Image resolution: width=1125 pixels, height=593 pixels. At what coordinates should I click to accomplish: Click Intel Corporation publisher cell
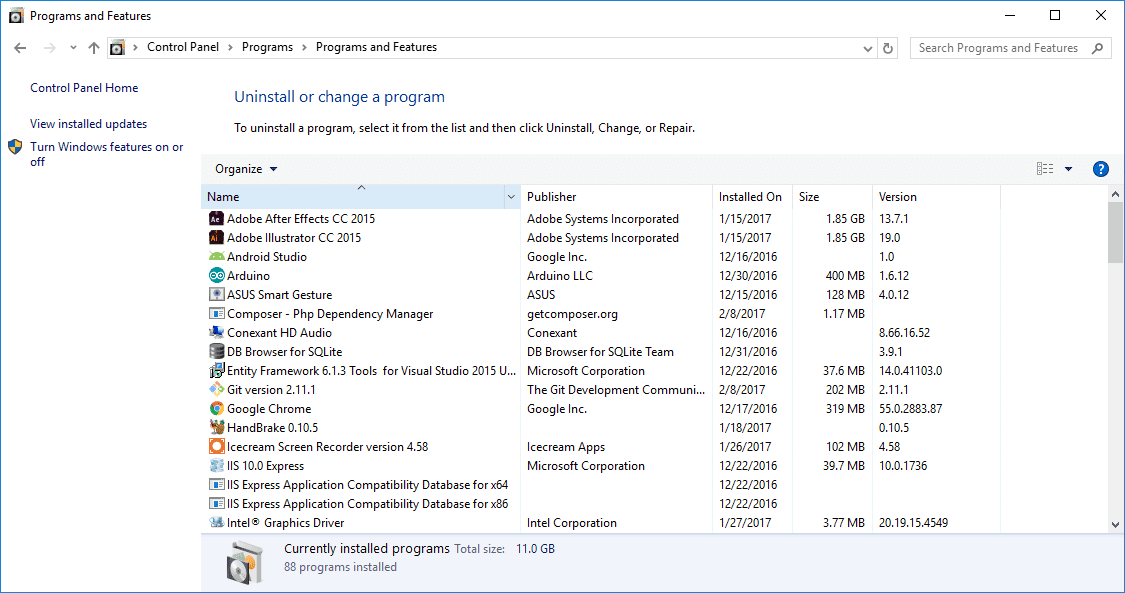tap(572, 523)
